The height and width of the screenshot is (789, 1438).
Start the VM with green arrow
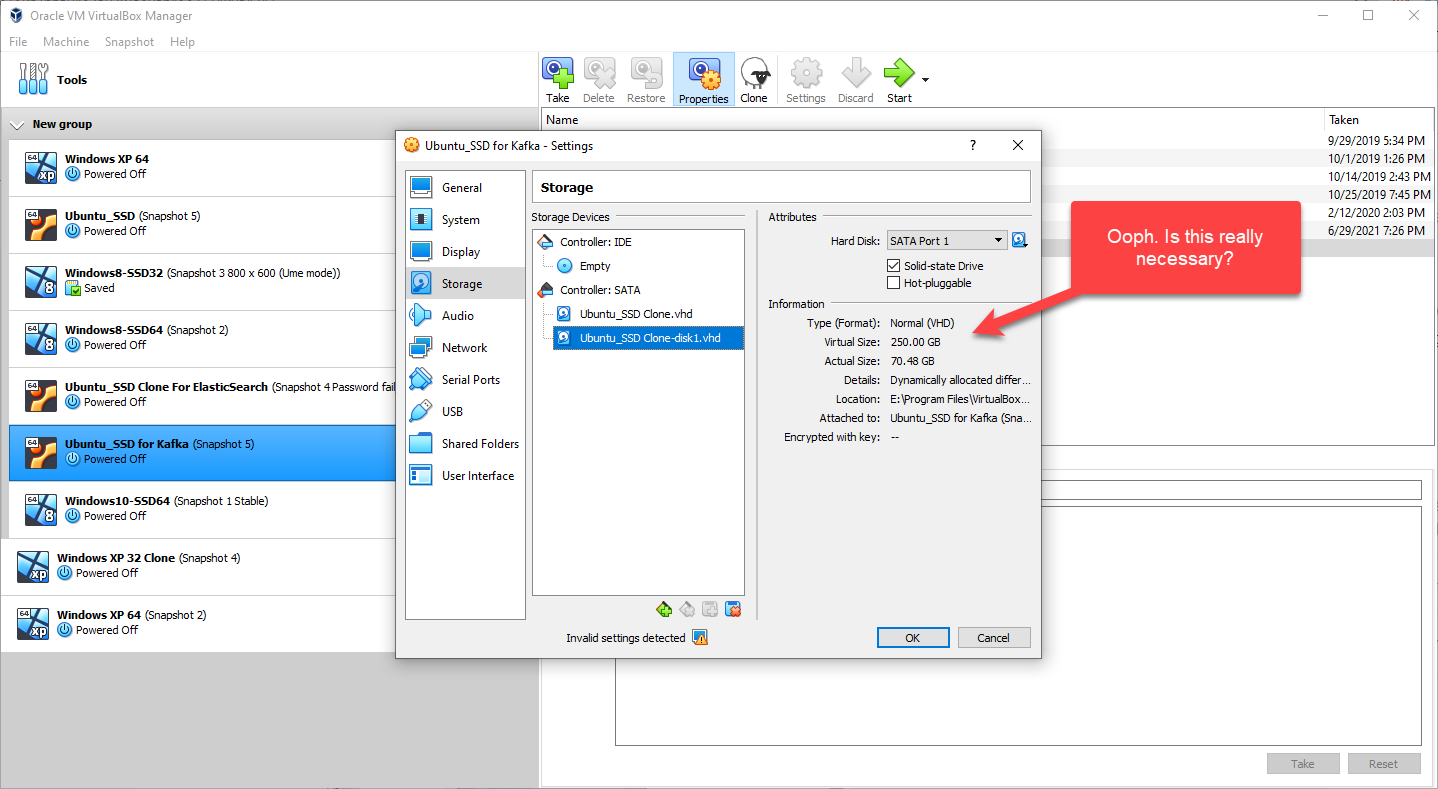(899, 79)
